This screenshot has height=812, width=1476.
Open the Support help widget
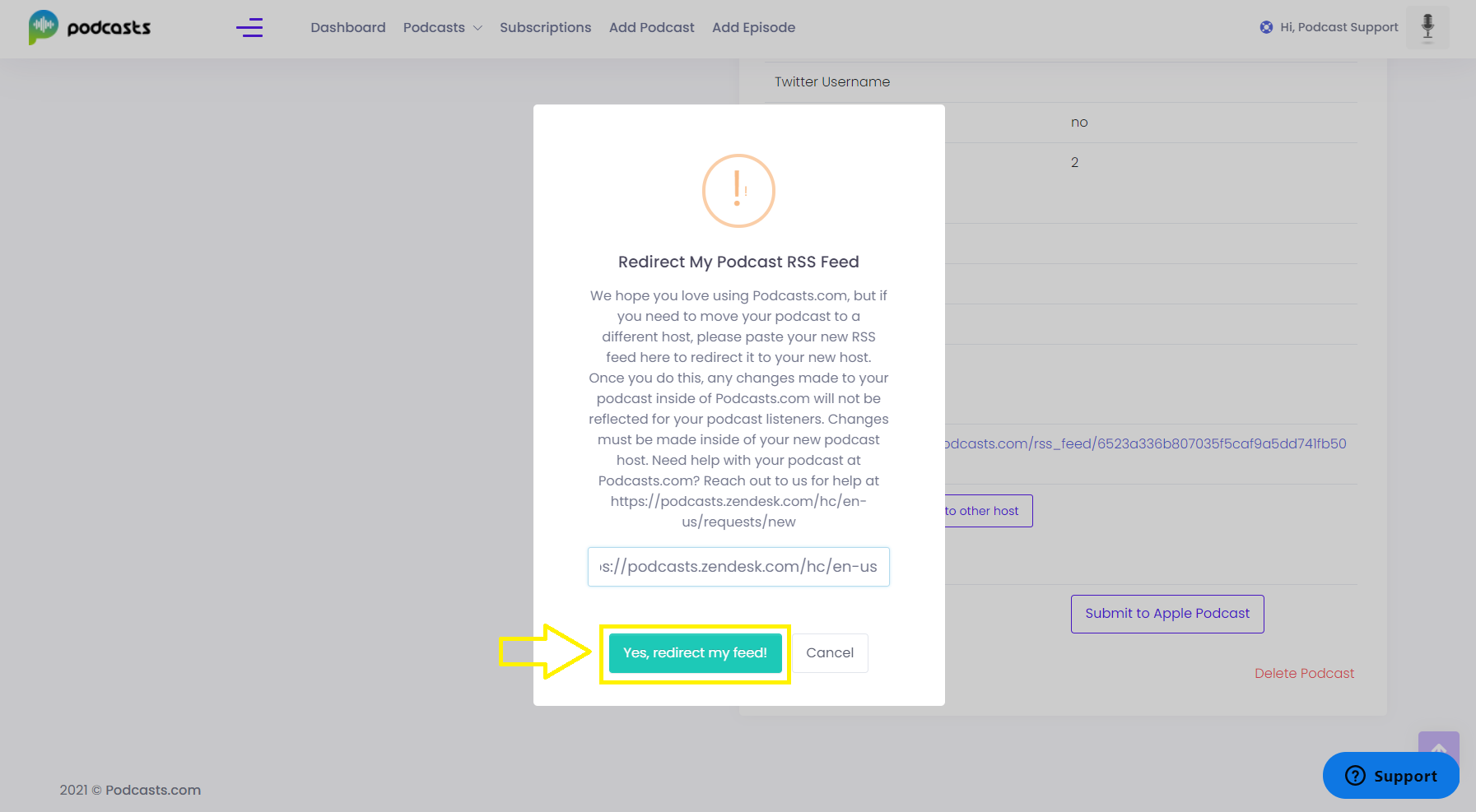pos(1390,776)
